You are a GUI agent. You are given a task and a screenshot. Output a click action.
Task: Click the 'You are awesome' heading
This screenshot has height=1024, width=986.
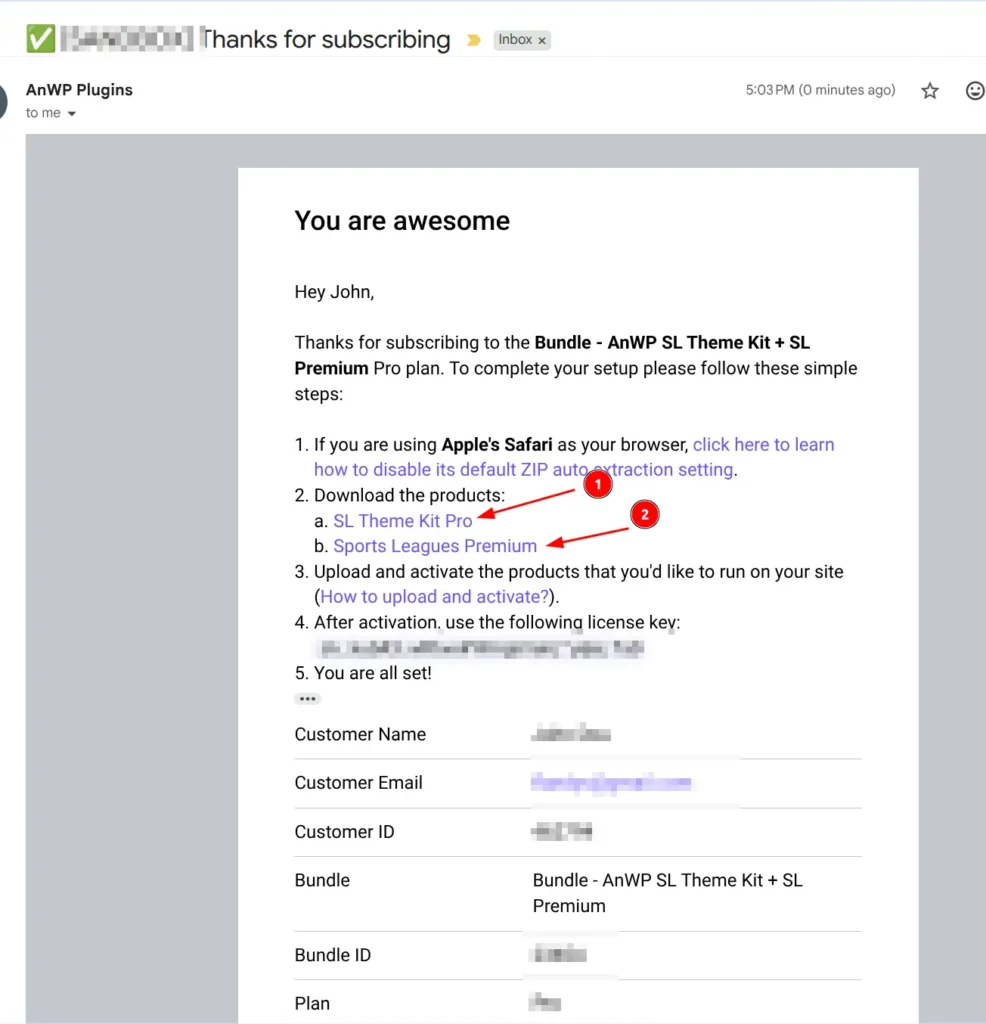[402, 221]
